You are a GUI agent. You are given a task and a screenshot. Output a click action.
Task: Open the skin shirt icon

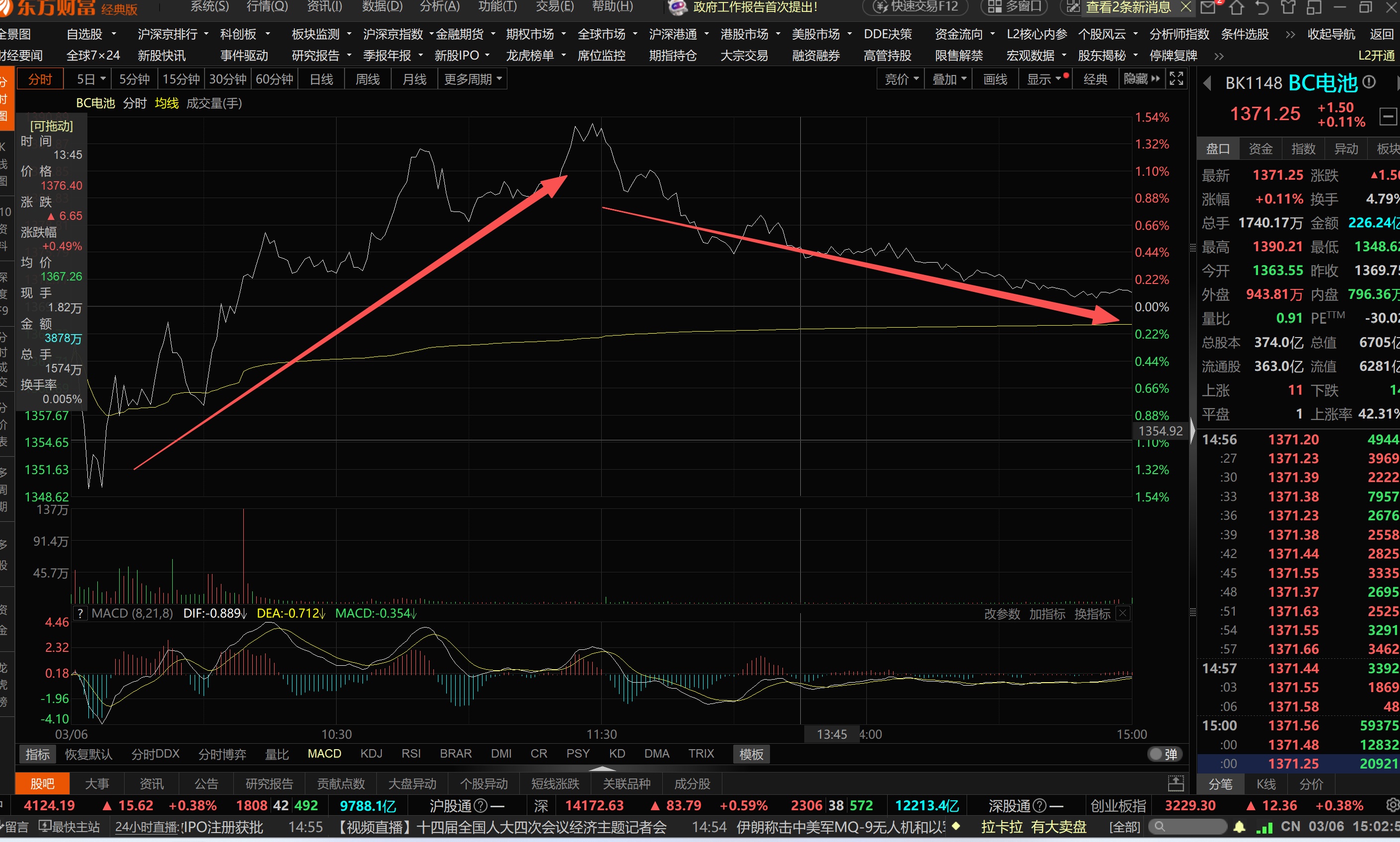tap(1288, 7)
